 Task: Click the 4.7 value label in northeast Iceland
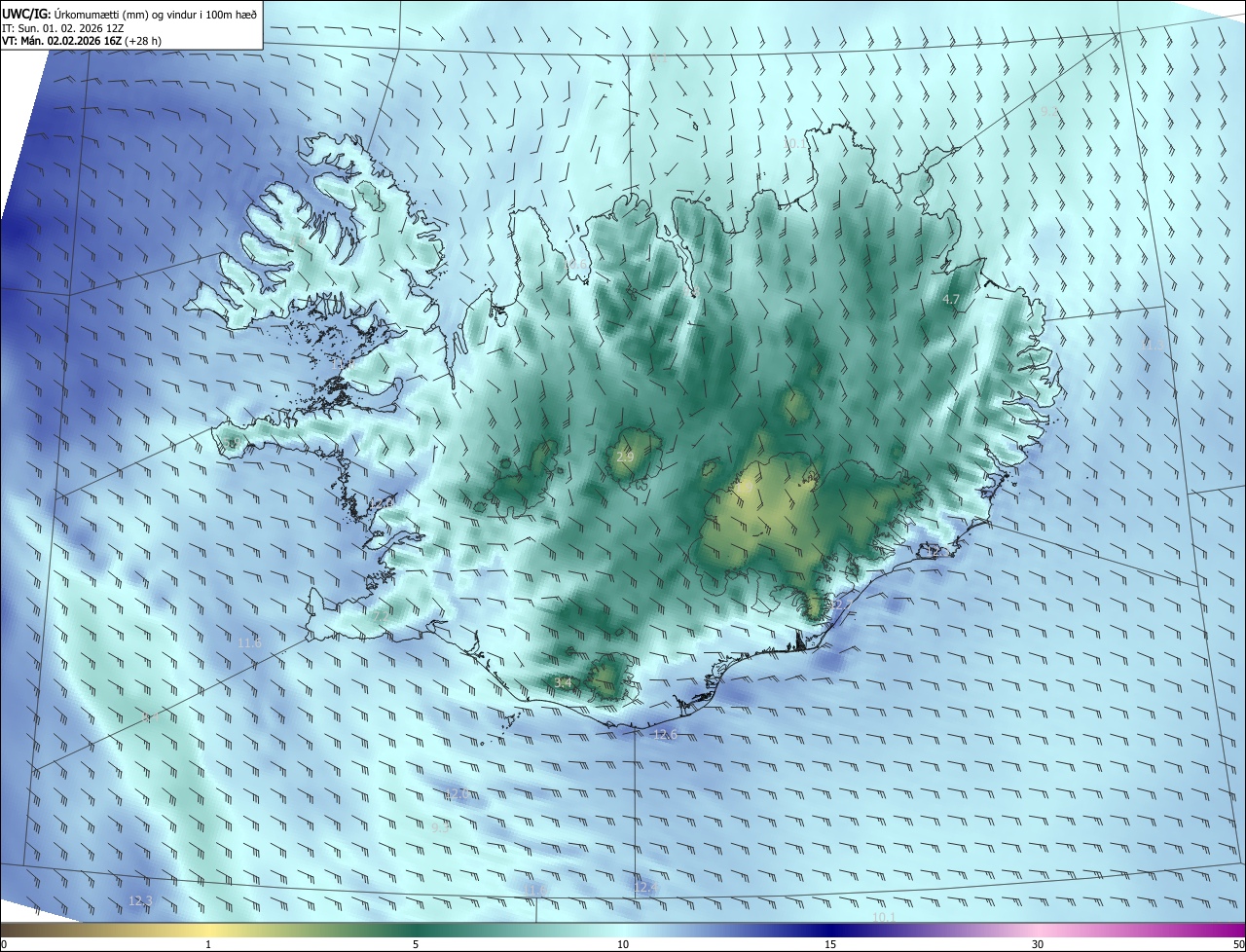point(952,299)
